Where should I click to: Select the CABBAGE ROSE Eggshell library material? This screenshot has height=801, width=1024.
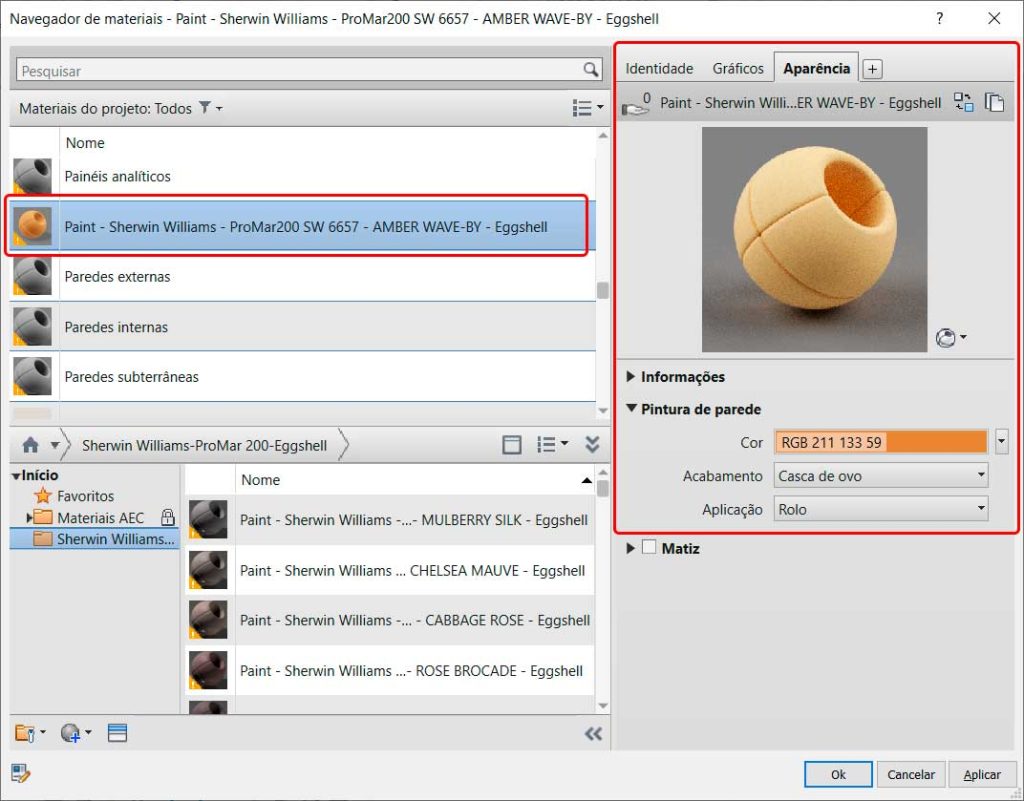click(390, 620)
